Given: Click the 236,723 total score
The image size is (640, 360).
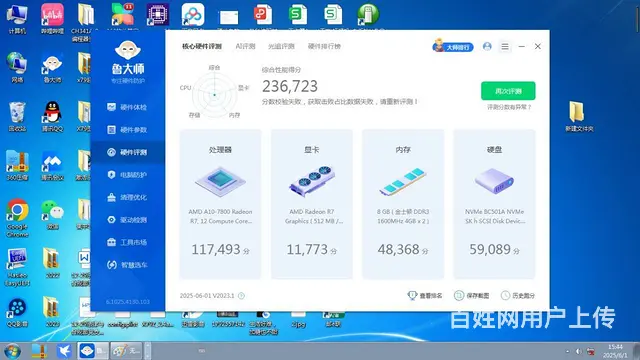Looking at the screenshot, I should click(290, 86).
